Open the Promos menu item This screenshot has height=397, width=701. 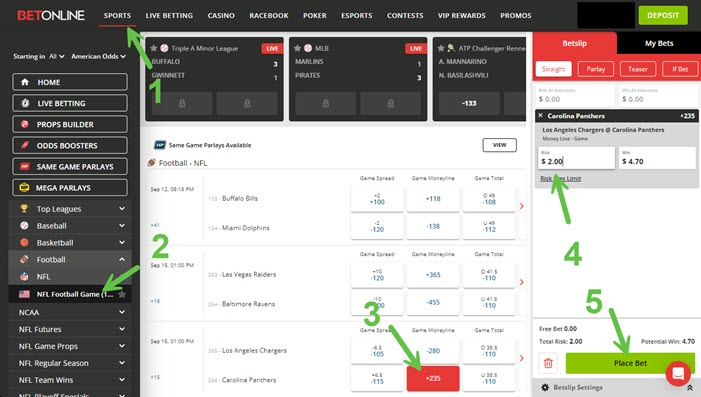pyautogui.click(x=515, y=15)
